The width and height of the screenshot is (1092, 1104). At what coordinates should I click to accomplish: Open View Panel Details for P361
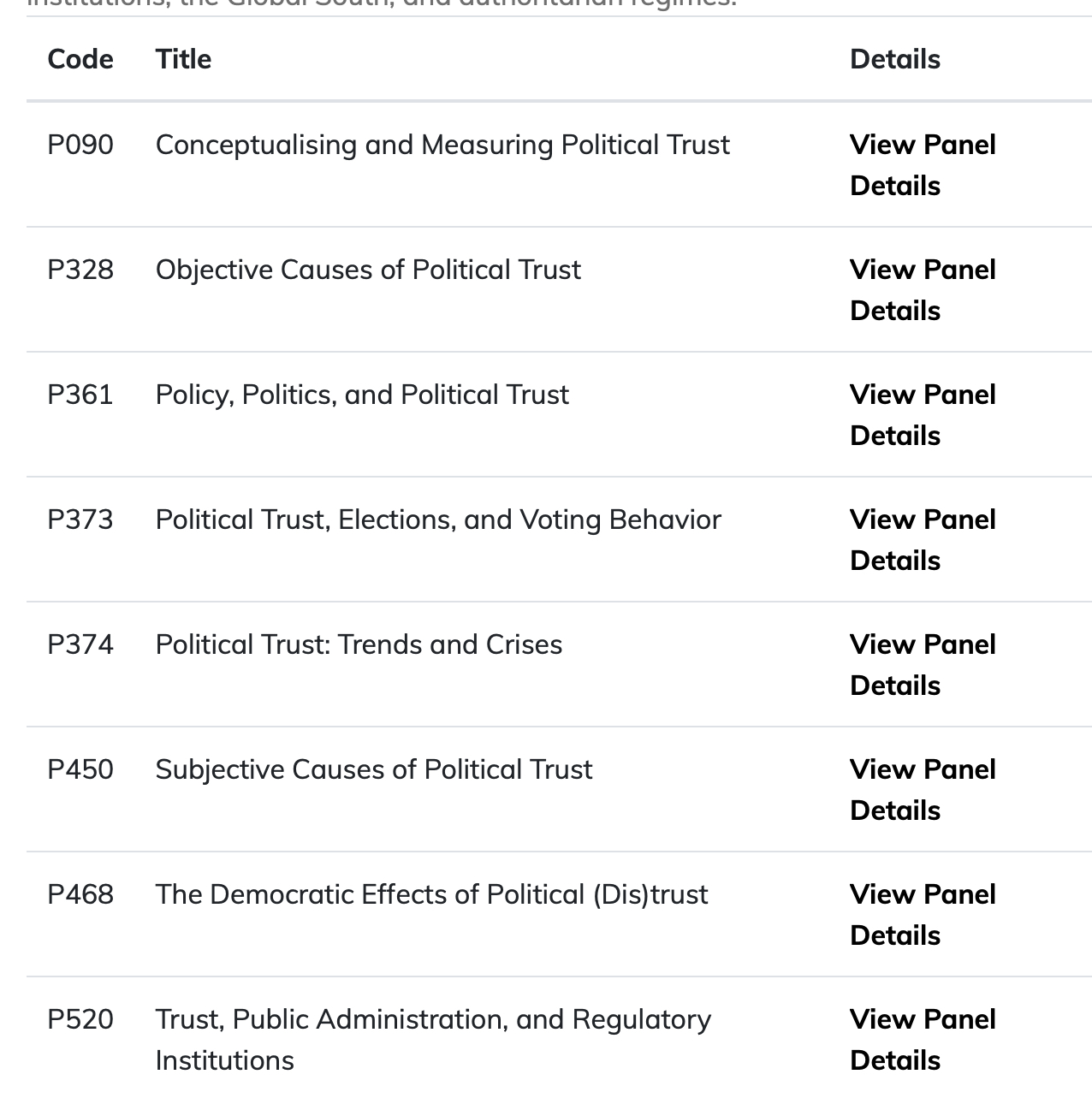pos(922,414)
